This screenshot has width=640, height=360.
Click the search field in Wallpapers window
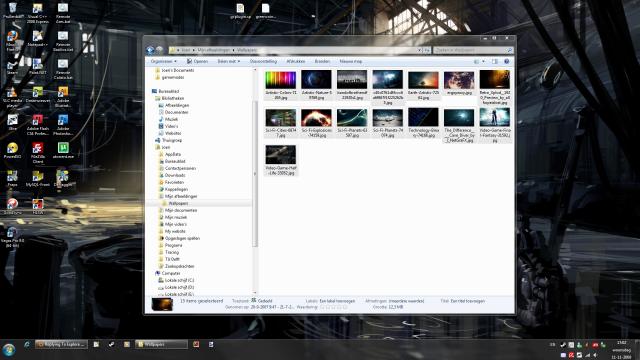(x=473, y=50)
